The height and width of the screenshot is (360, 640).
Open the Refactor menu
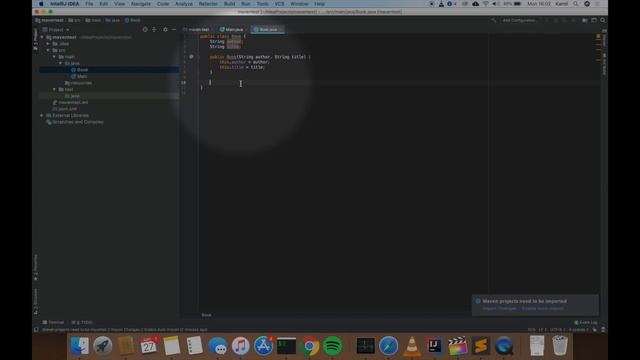(x=208, y=4)
